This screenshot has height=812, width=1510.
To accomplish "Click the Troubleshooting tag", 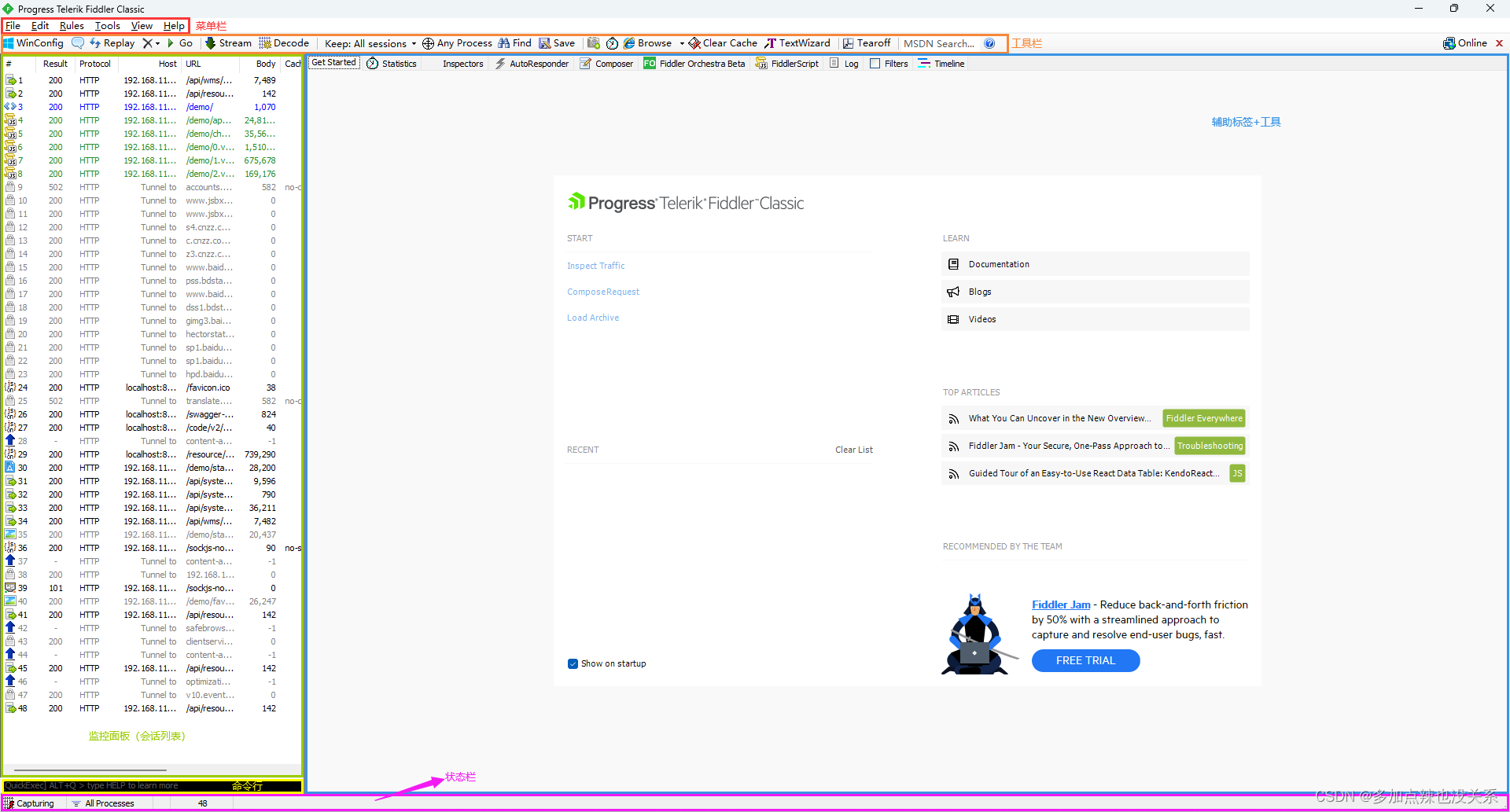I will [x=1210, y=446].
